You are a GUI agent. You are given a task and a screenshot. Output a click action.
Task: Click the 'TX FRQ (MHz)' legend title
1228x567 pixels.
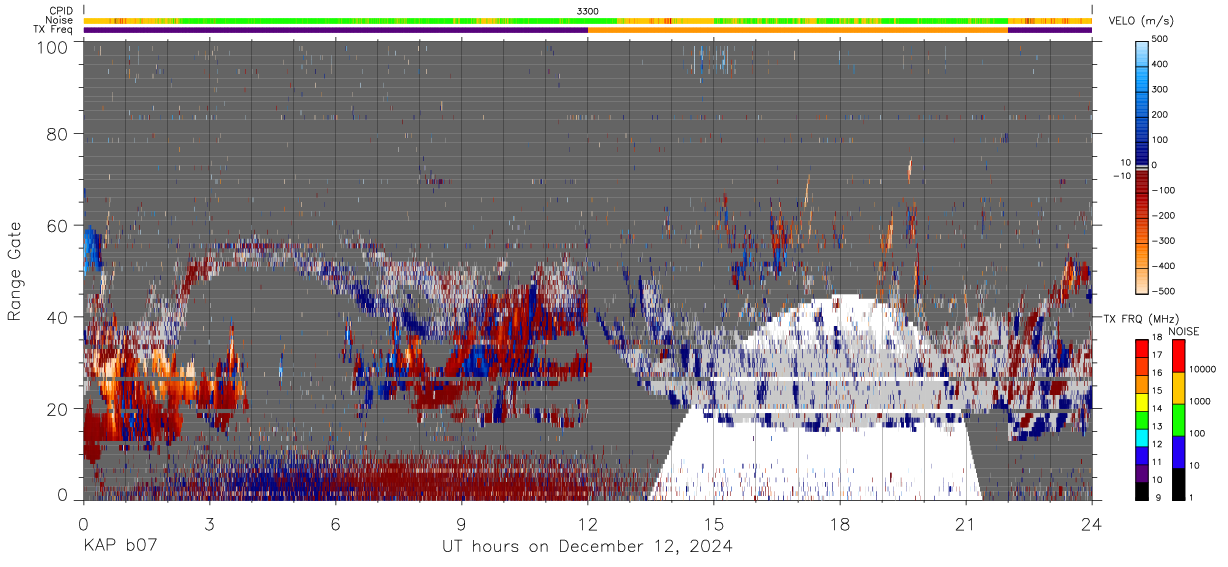click(1142, 318)
